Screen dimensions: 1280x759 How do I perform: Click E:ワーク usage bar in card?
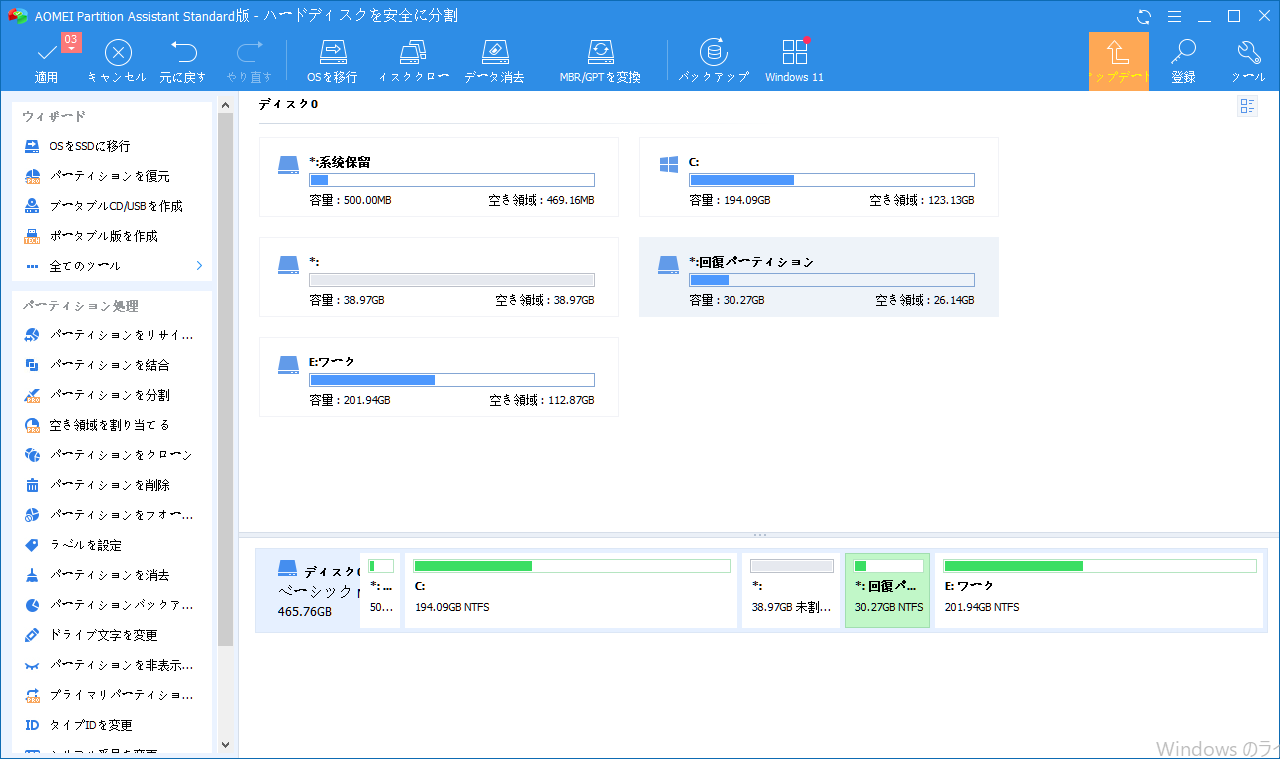pyautogui.click(x=452, y=380)
